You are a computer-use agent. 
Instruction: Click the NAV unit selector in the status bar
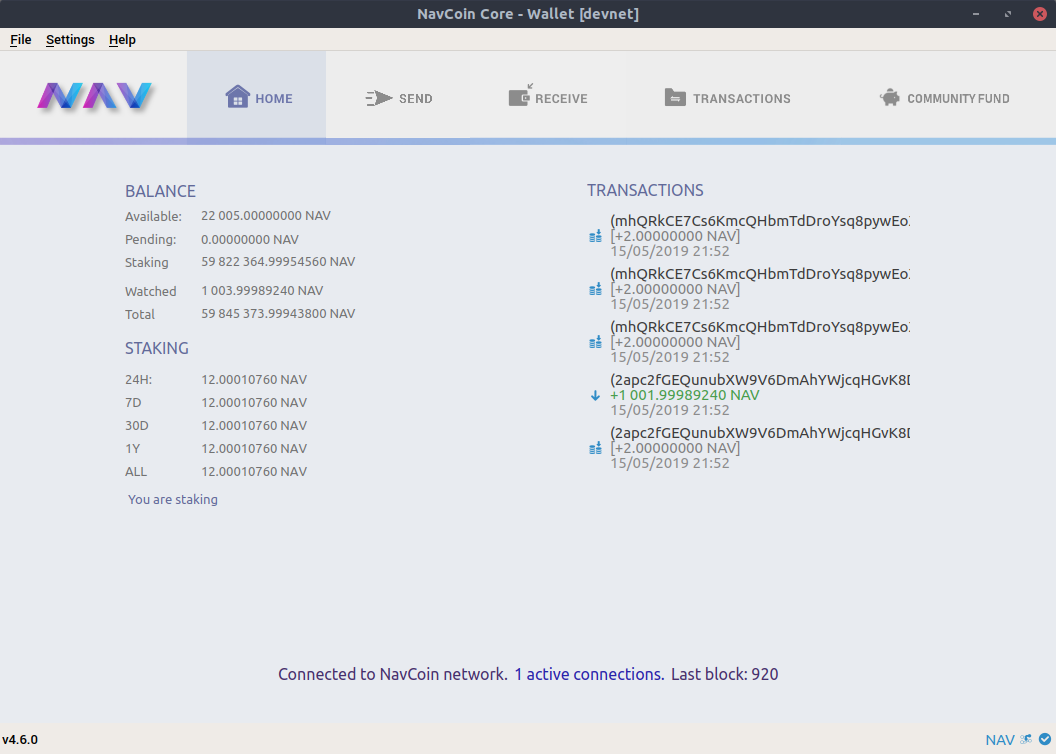999,740
